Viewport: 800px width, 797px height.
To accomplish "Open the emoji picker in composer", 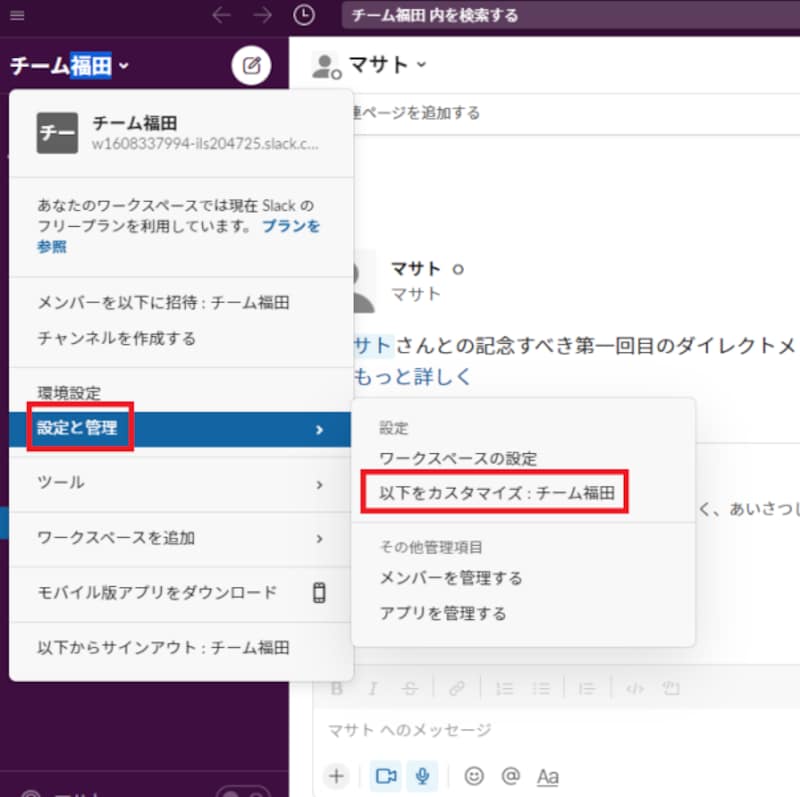I will pos(474,775).
